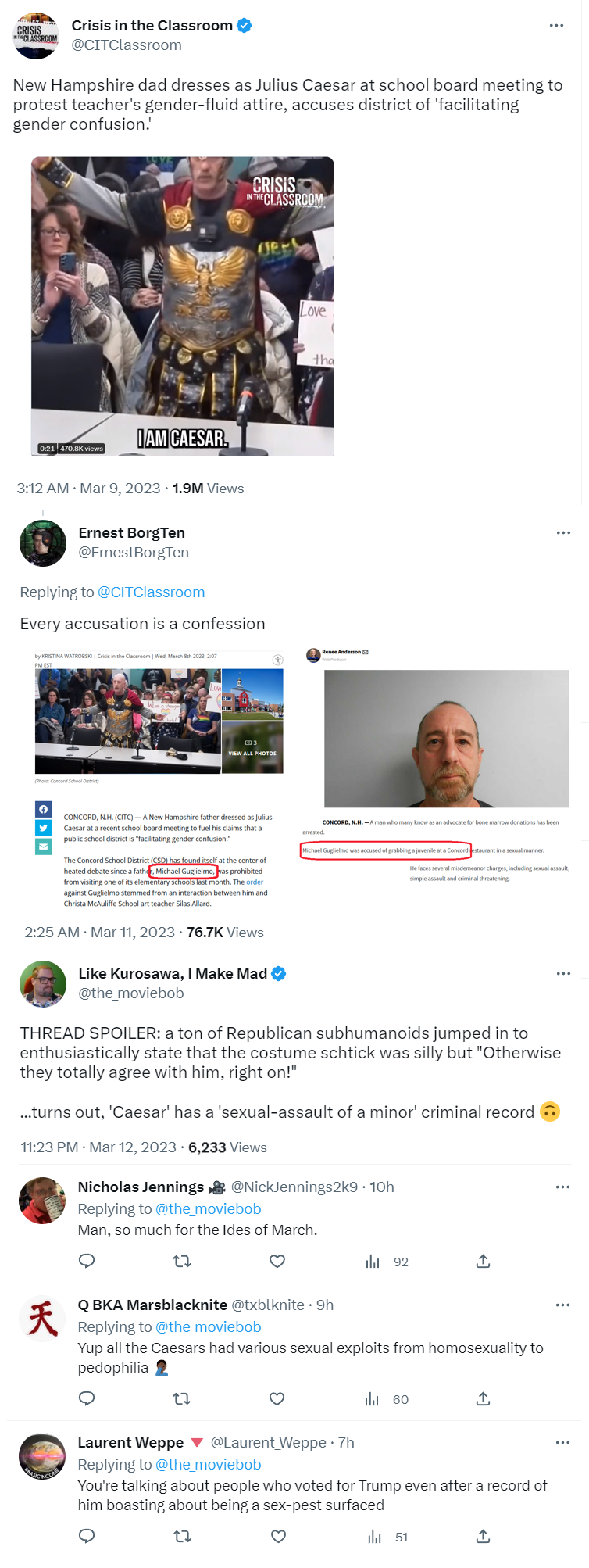The height and width of the screenshot is (1568, 589).
Task: Open more options on Crisis in the Classroom tweet
Action: pos(556,26)
